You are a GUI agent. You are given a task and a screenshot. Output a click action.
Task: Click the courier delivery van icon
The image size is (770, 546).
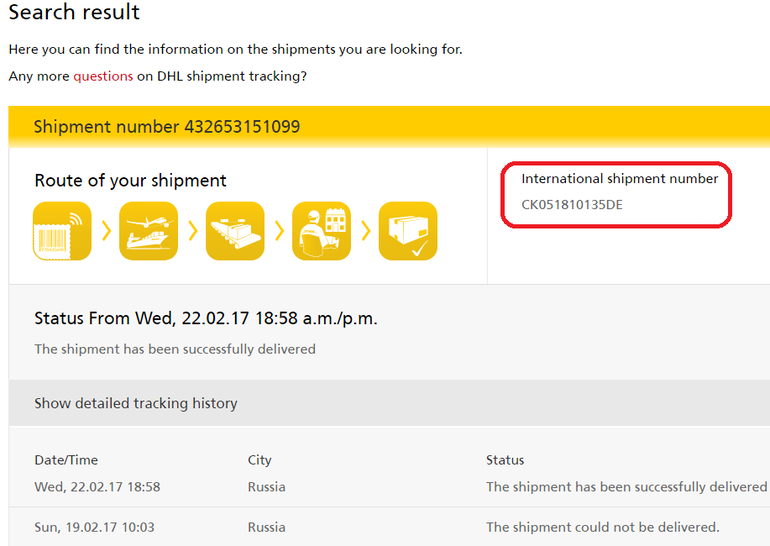click(x=321, y=231)
